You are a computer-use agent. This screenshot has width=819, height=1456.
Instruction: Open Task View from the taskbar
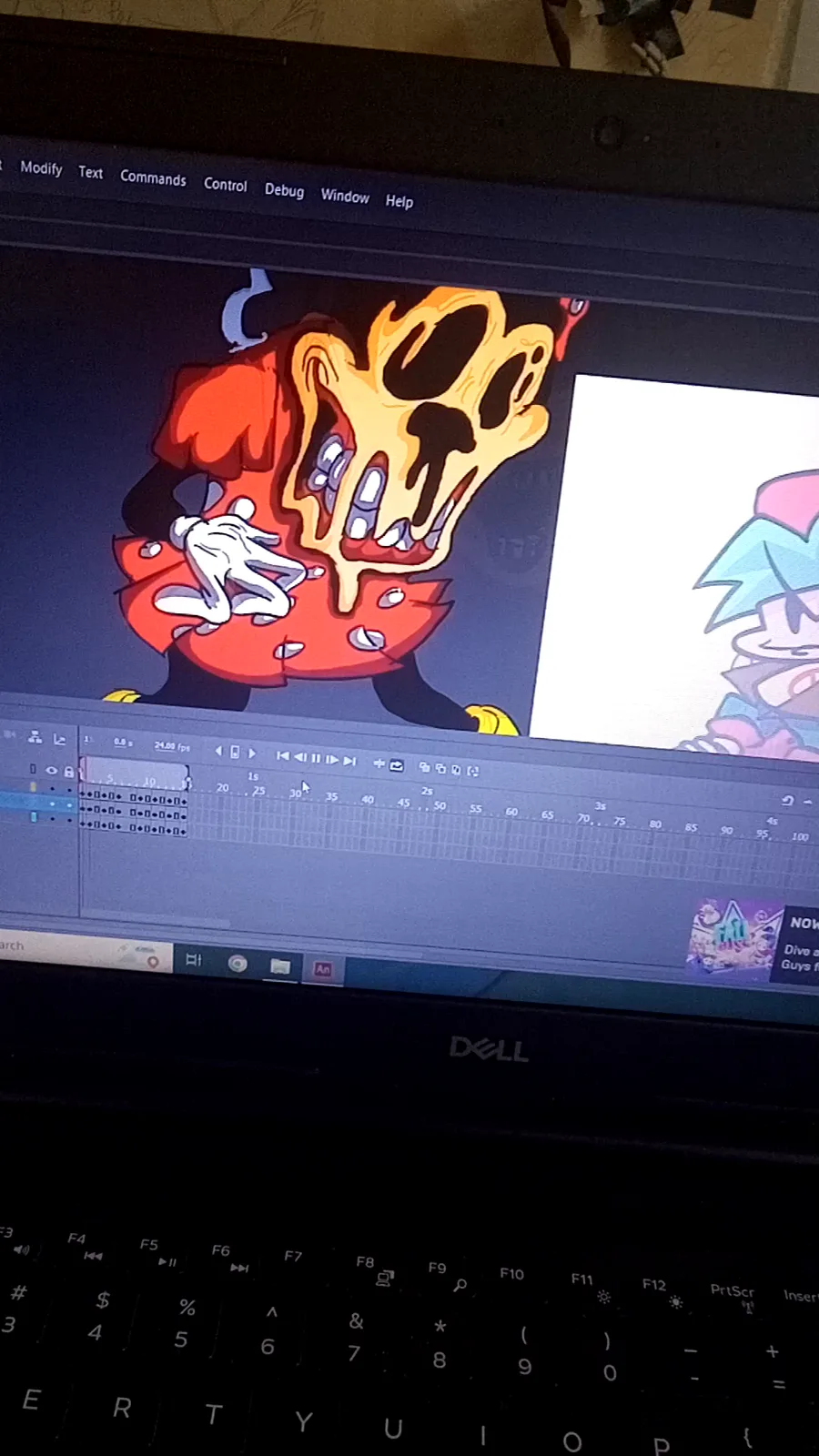[x=193, y=959]
